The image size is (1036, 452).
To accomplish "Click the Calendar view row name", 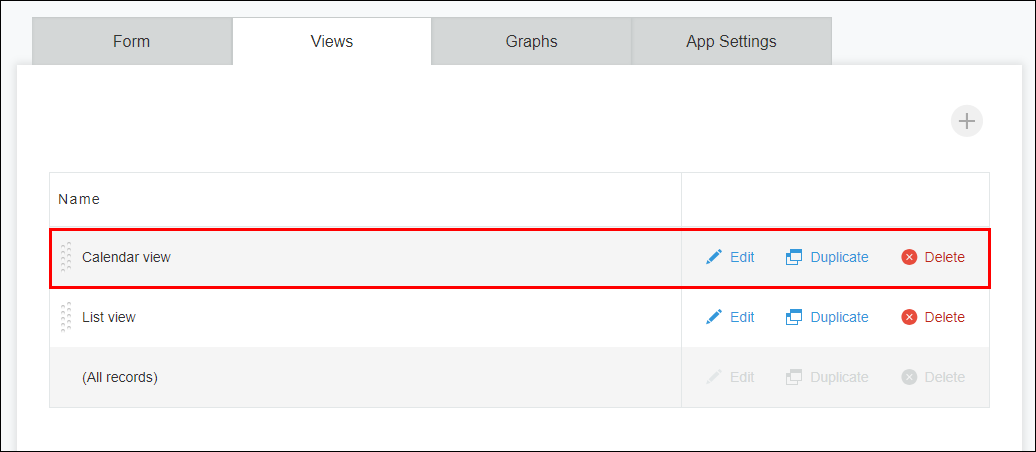I will click(x=126, y=257).
